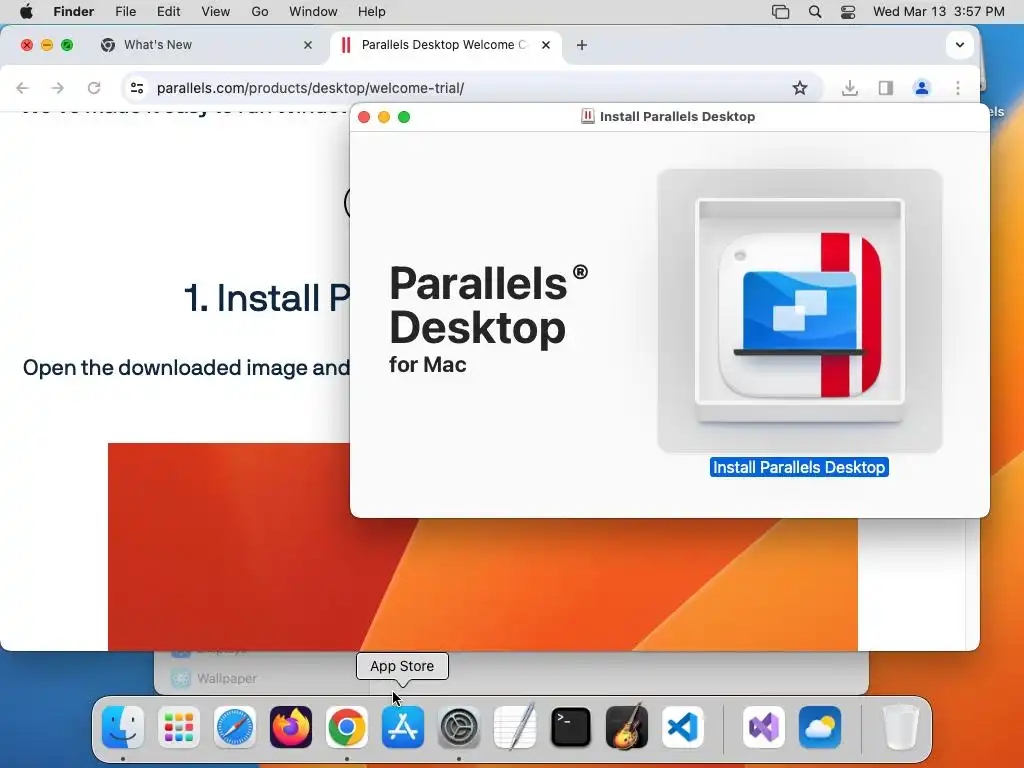Open a new Chrome tab

582,45
